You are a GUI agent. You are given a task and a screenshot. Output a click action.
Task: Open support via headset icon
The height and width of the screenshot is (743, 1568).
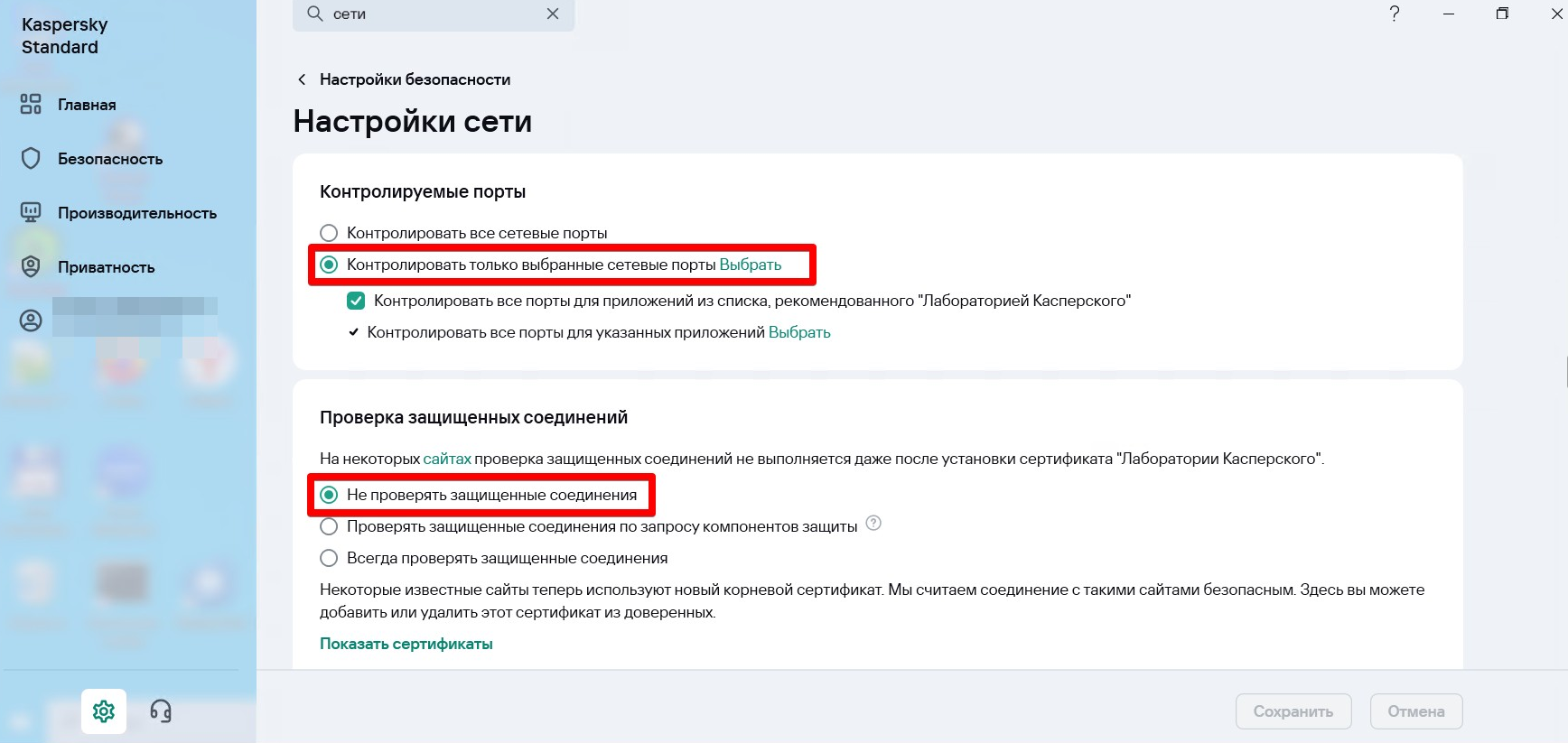coord(161,711)
